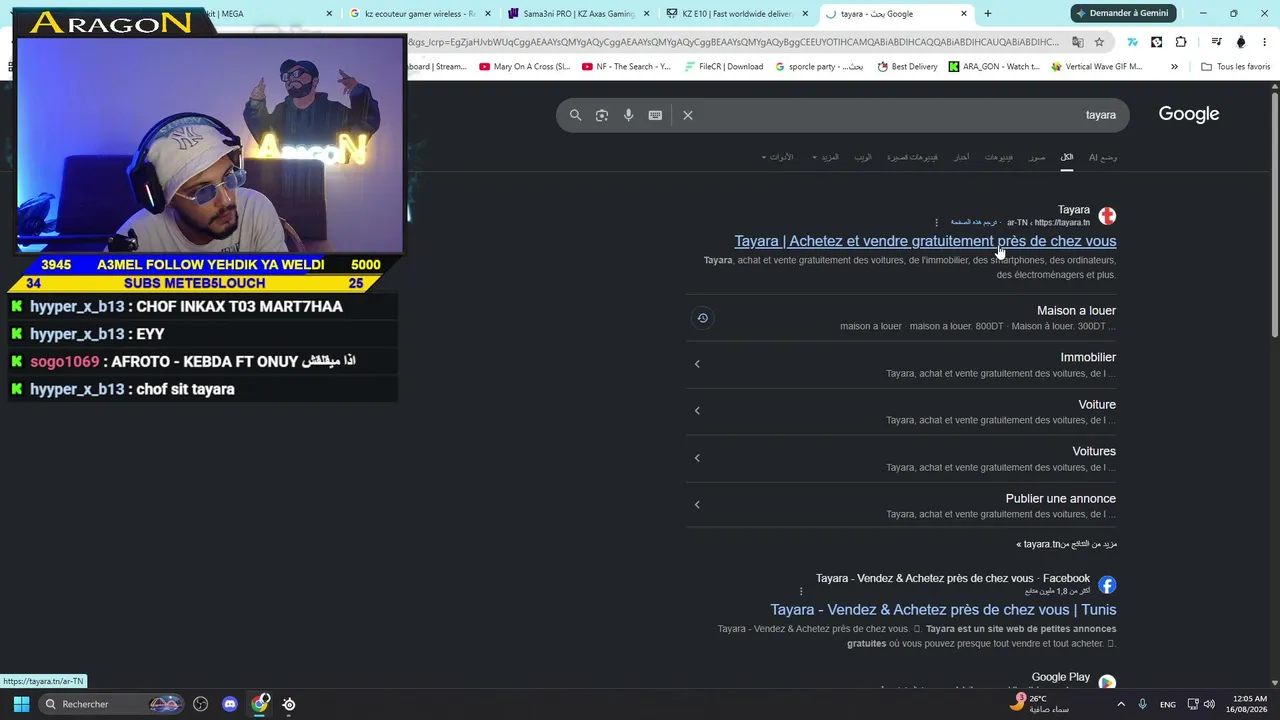Switch to the kz ecouteur gamer wireless tab
The width and height of the screenshot is (1280, 720).
point(419,14)
